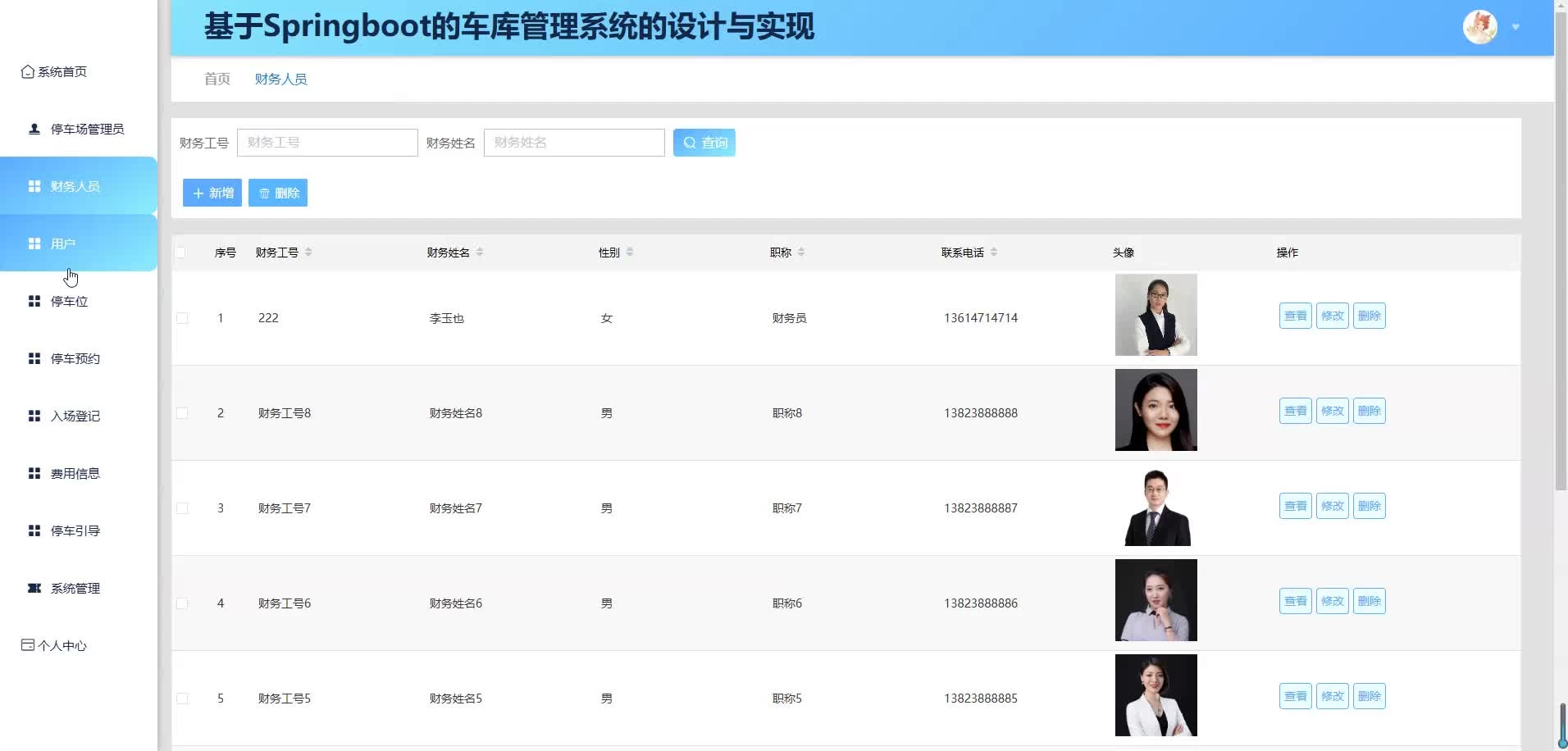Click the person icon for 停车场管理员
1568x751 pixels.
click(x=34, y=129)
